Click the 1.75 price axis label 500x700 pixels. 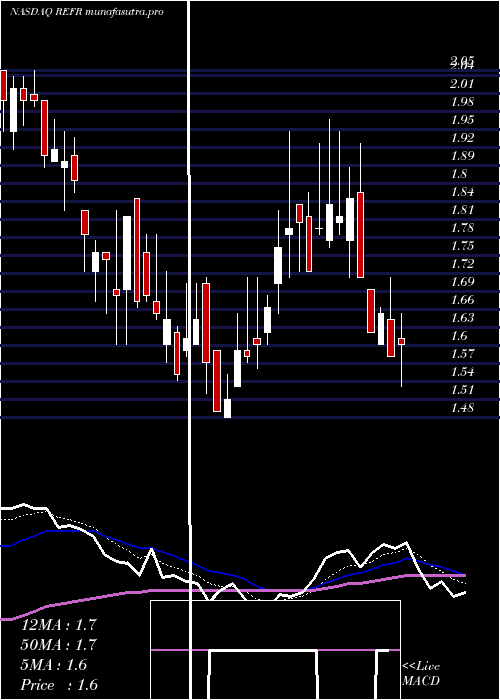[462, 246]
